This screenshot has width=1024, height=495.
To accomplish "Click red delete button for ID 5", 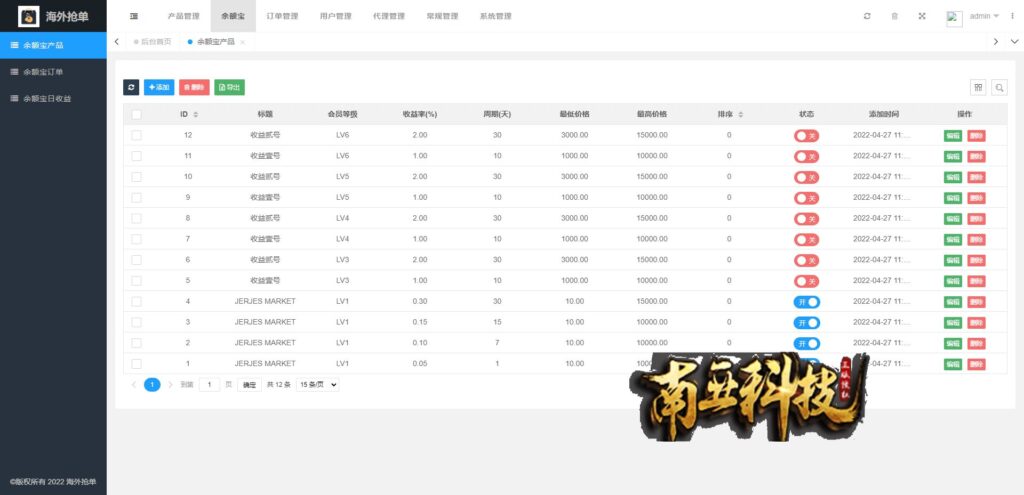I will [976, 281].
